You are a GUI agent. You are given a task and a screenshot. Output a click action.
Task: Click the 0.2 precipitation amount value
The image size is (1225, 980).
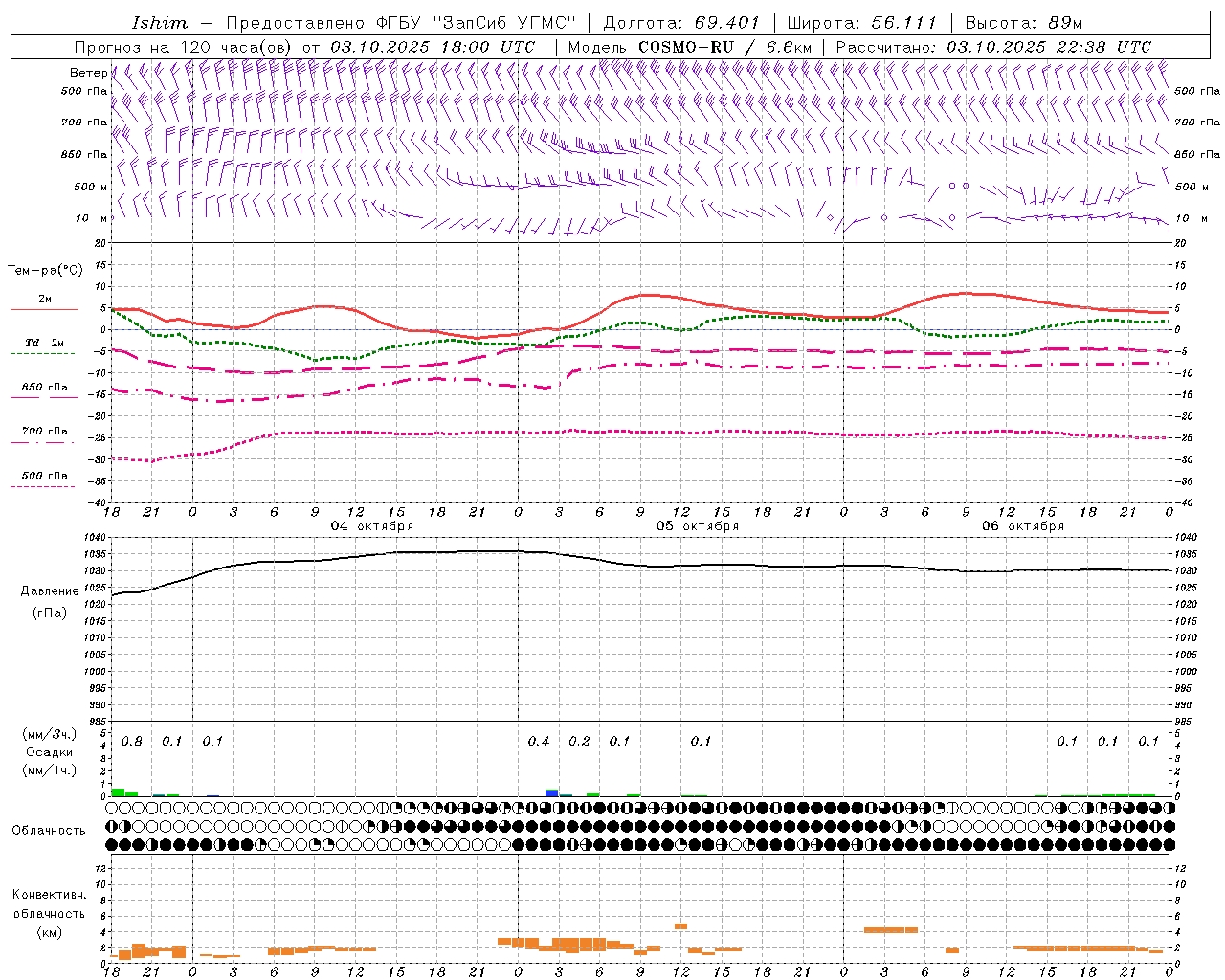click(x=579, y=742)
